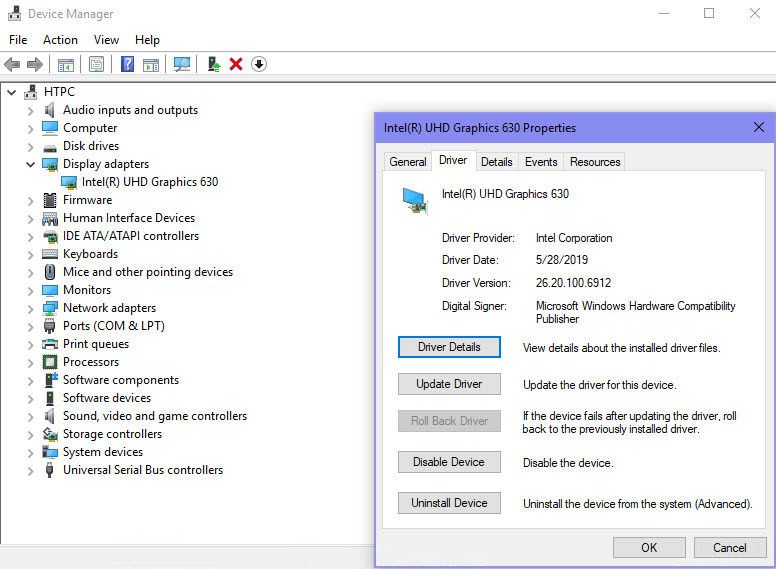Click the Driver Details button
Viewport: 776px width, 569px height.
449,347
